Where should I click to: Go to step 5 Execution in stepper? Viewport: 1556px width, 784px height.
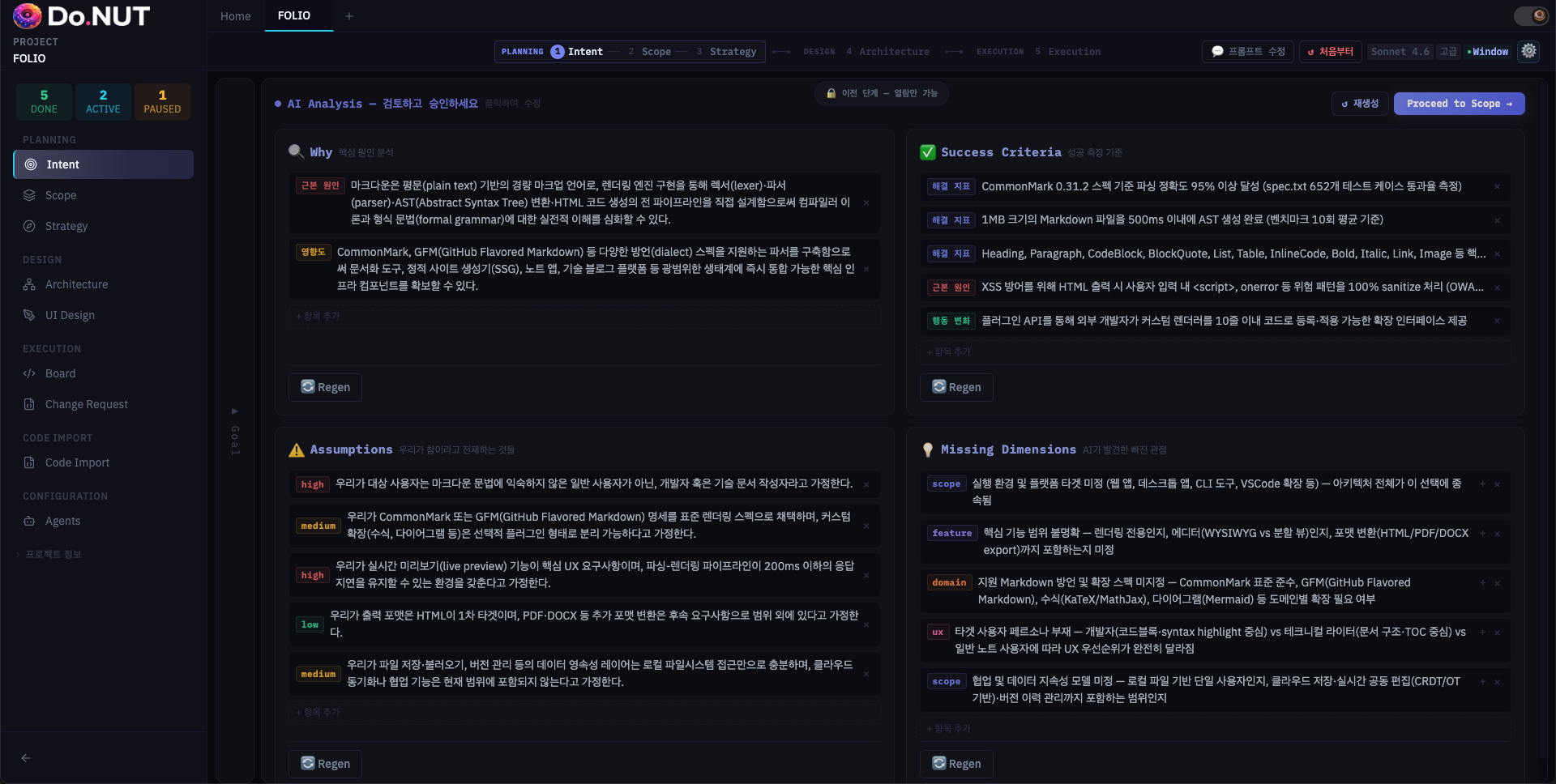(1067, 51)
